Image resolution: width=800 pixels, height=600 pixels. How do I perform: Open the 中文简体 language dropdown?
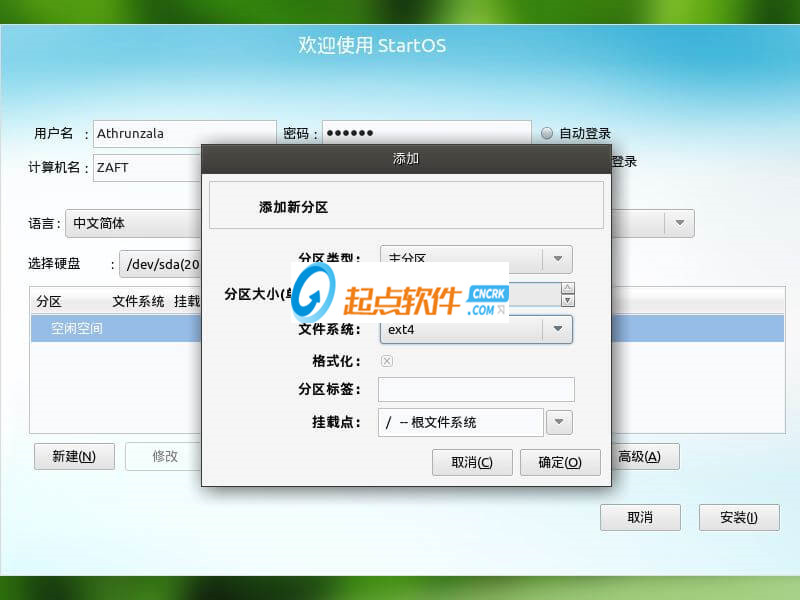coord(134,223)
